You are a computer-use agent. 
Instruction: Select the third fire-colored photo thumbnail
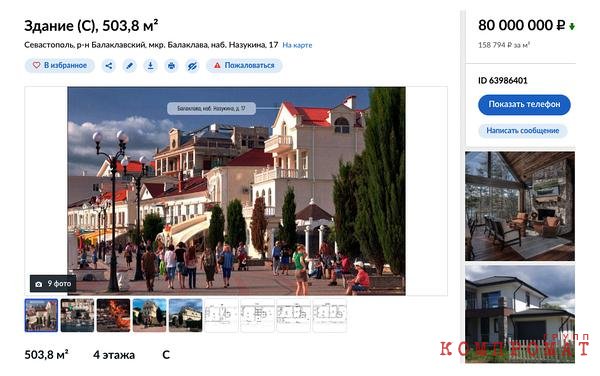point(113,315)
